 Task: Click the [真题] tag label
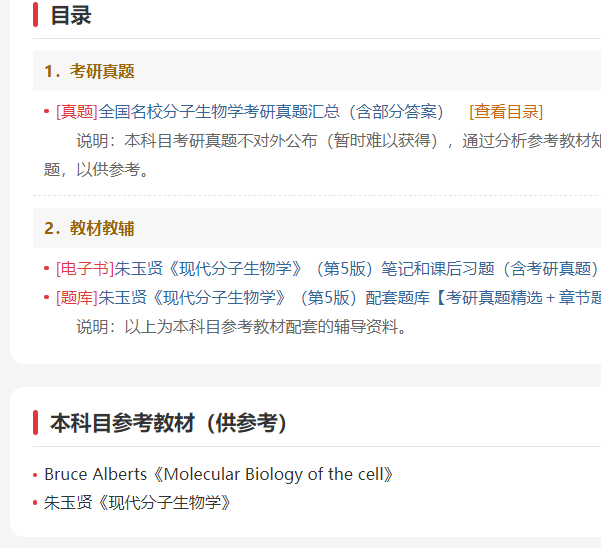[x=77, y=112]
